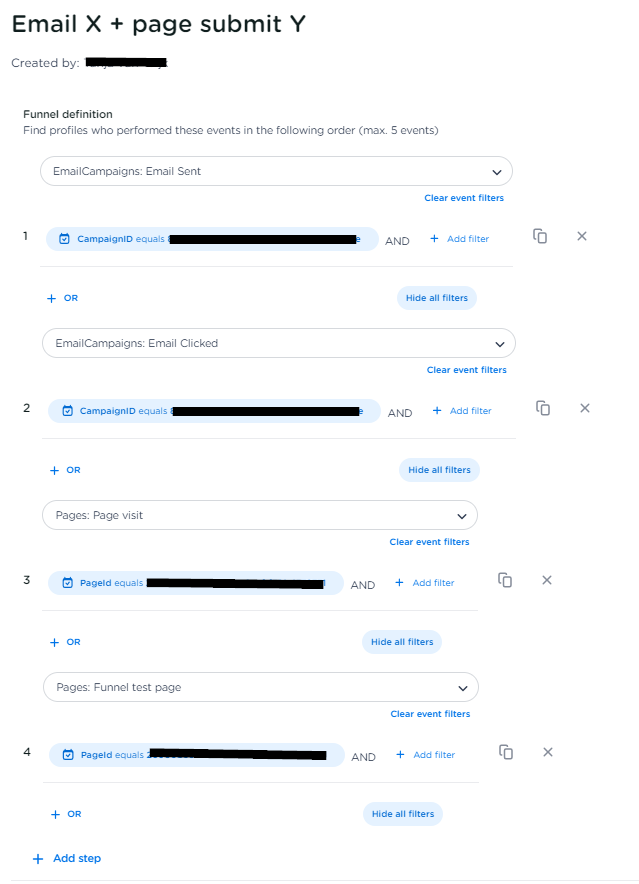Add filter to step 2 CampaignID row
The width and height of the screenshot is (639, 884).
point(462,411)
